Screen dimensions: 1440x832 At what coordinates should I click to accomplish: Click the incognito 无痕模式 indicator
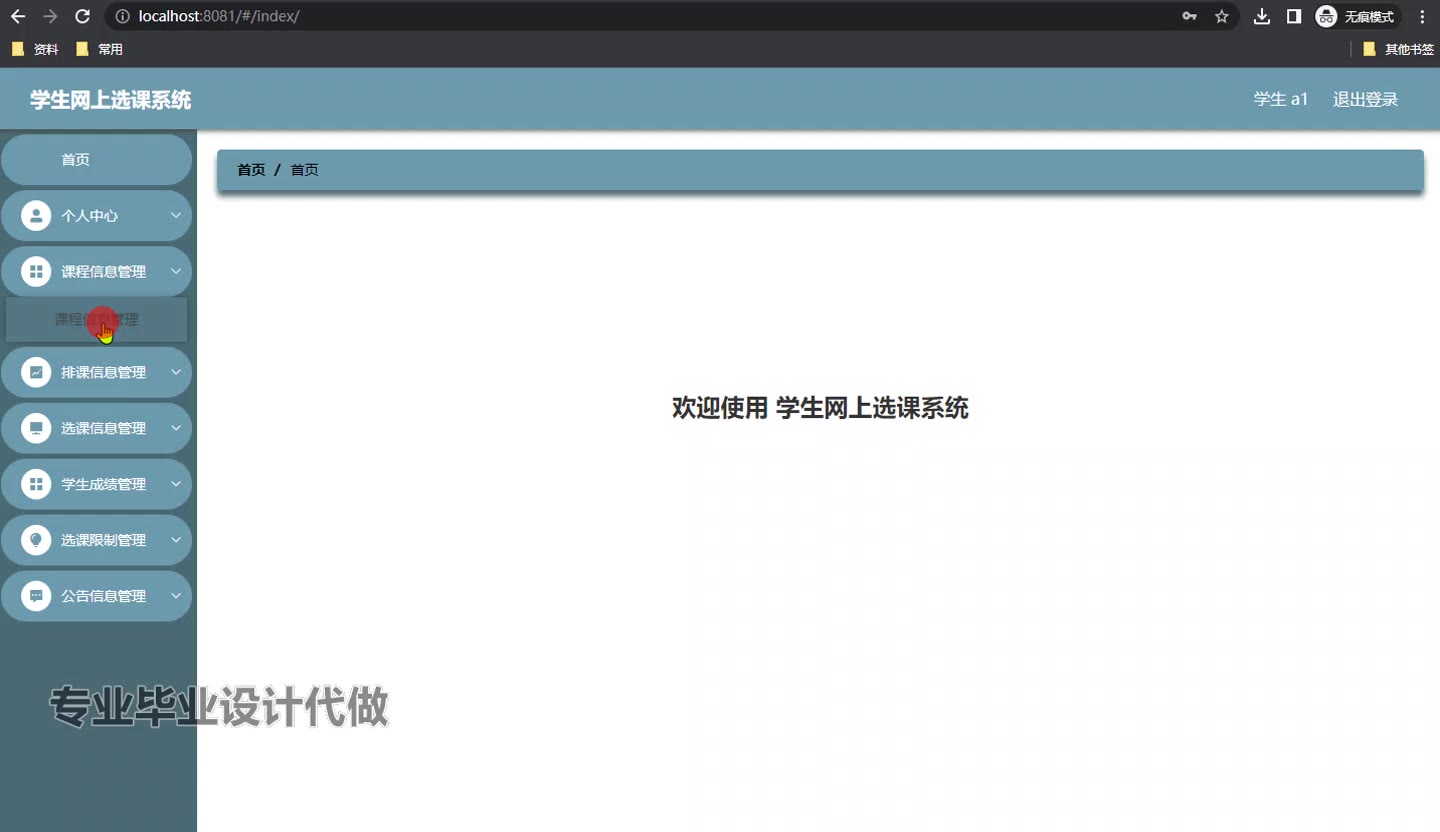(x=1356, y=16)
